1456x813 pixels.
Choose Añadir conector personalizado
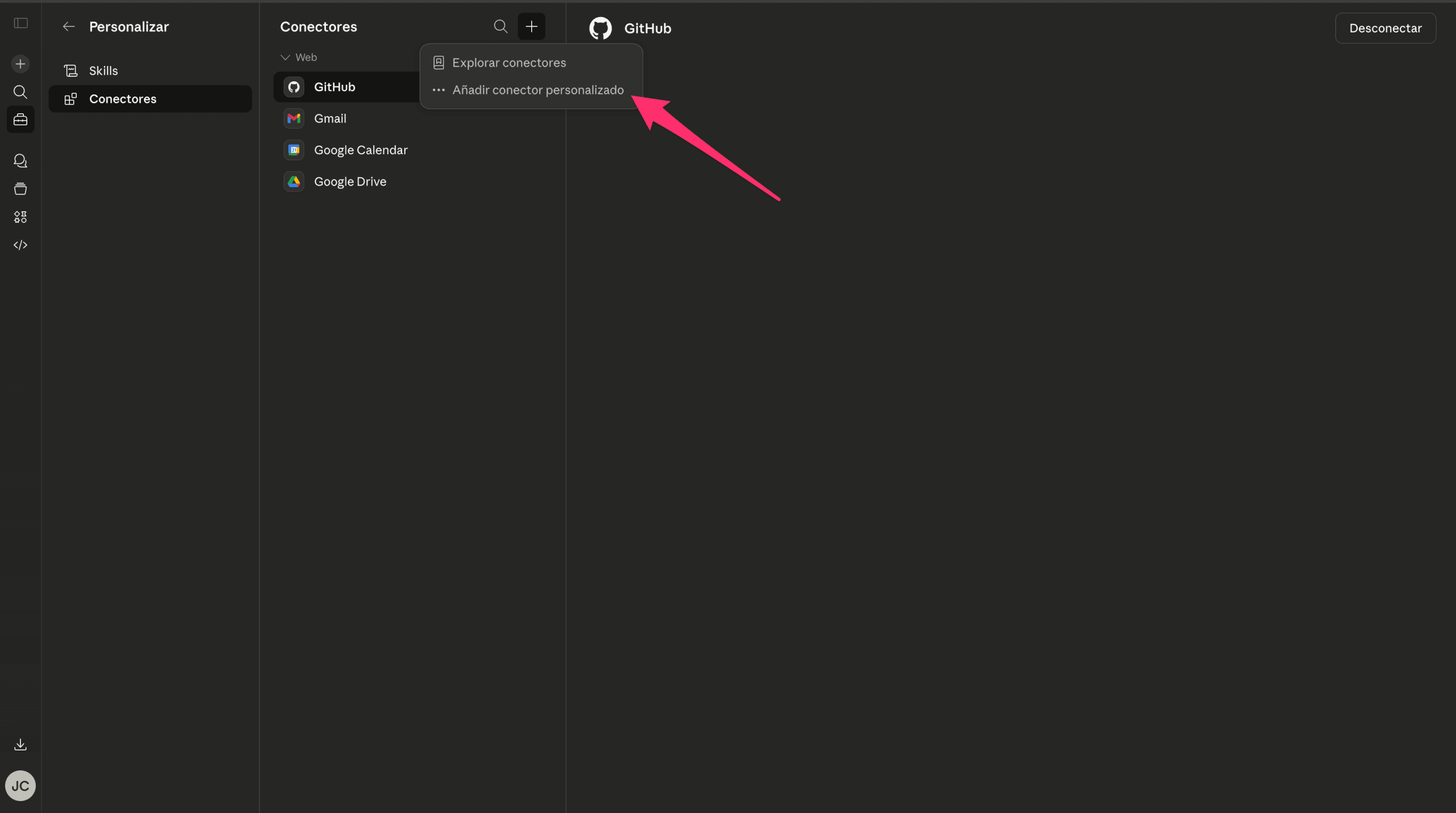tap(537, 90)
